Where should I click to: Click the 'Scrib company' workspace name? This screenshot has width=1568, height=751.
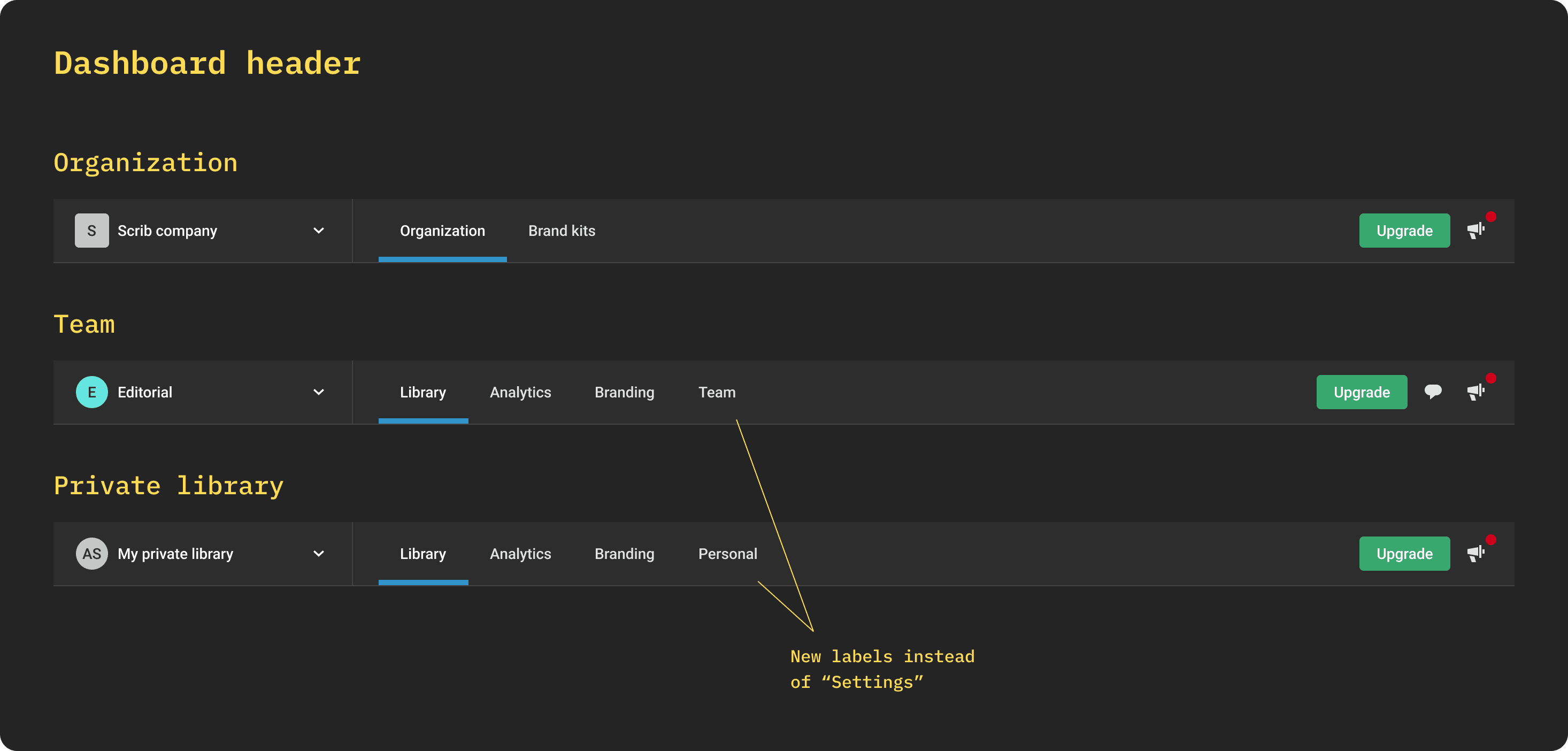pos(167,231)
